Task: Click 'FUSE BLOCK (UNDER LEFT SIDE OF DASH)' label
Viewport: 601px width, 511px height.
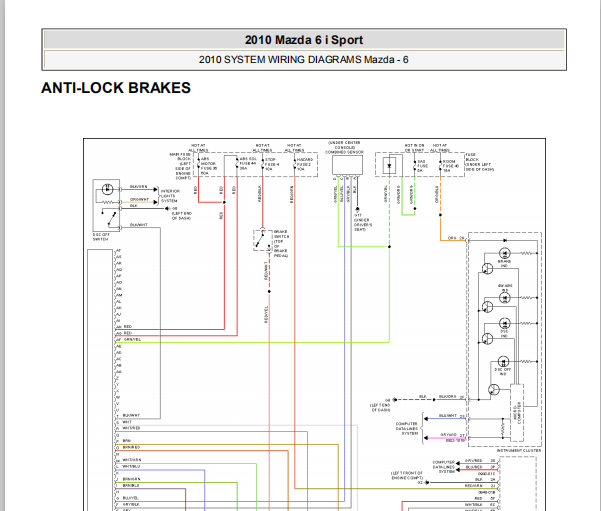Action: 479,162
